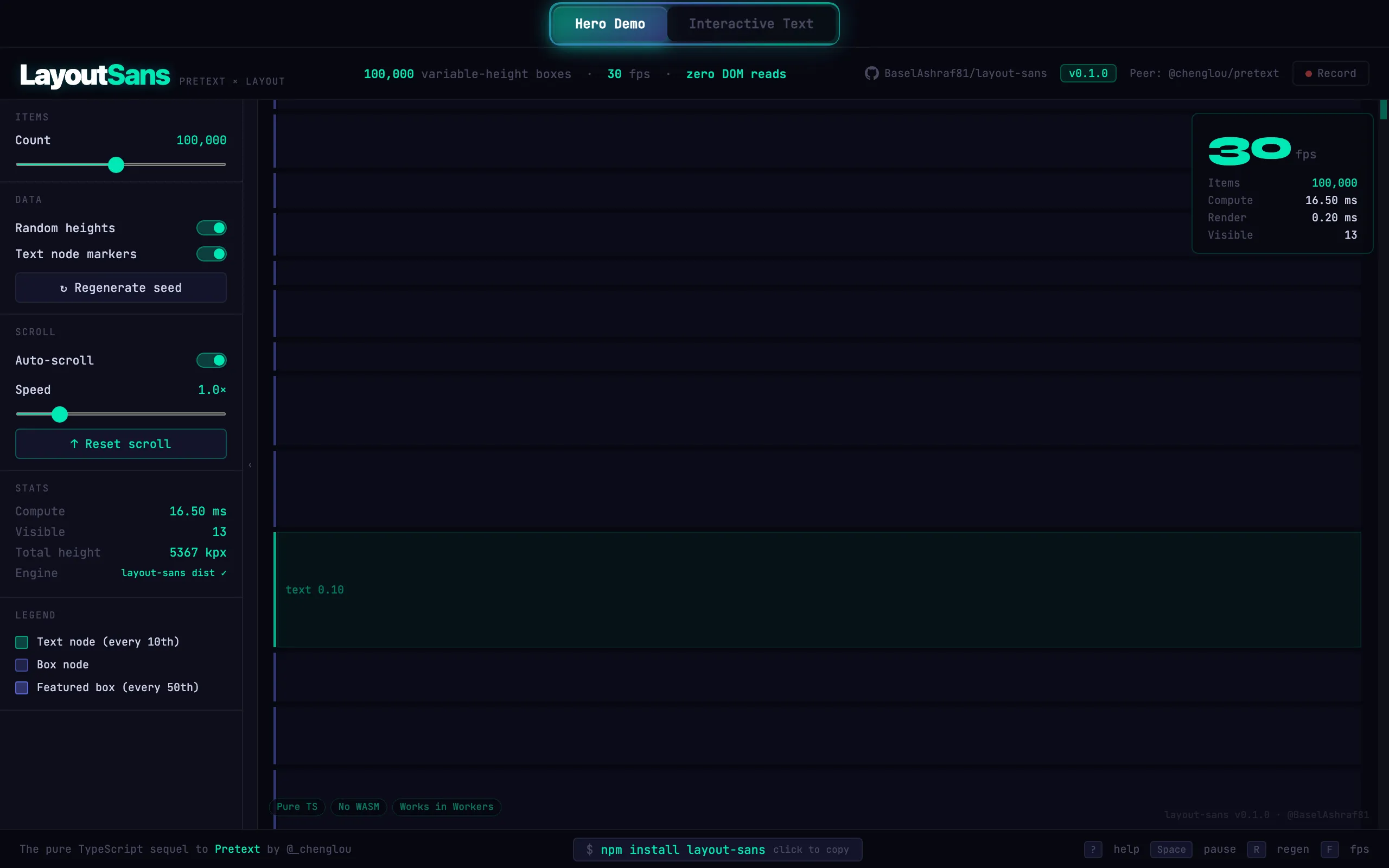Click the 100,000 variable-height boxes header text
The image size is (1389, 868).
point(467,74)
